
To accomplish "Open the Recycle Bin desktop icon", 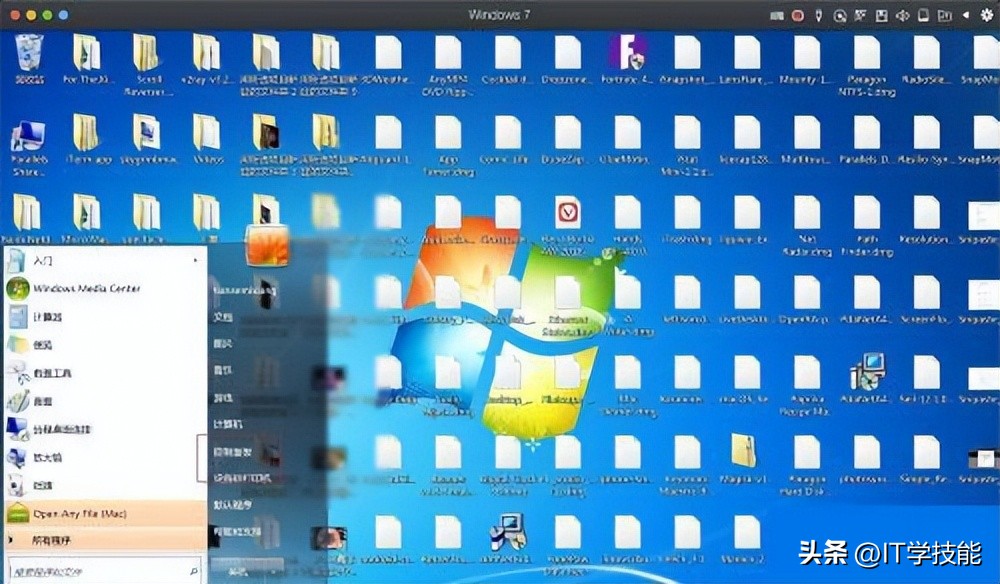I will (28, 53).
